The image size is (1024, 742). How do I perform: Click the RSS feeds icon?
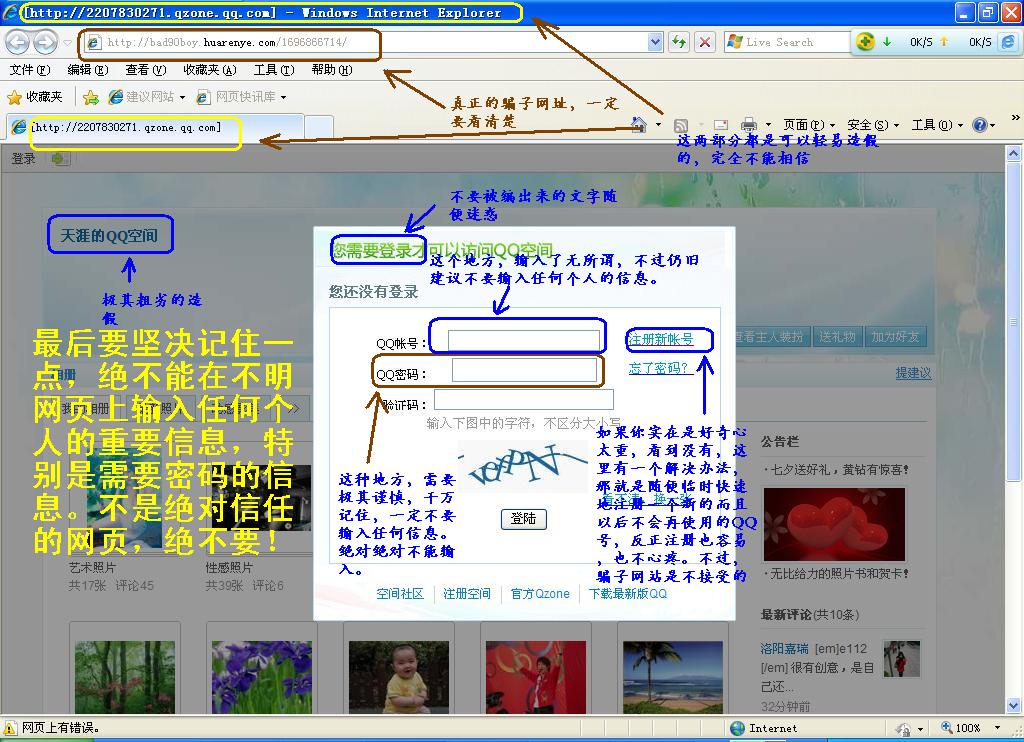coord(680,125)
